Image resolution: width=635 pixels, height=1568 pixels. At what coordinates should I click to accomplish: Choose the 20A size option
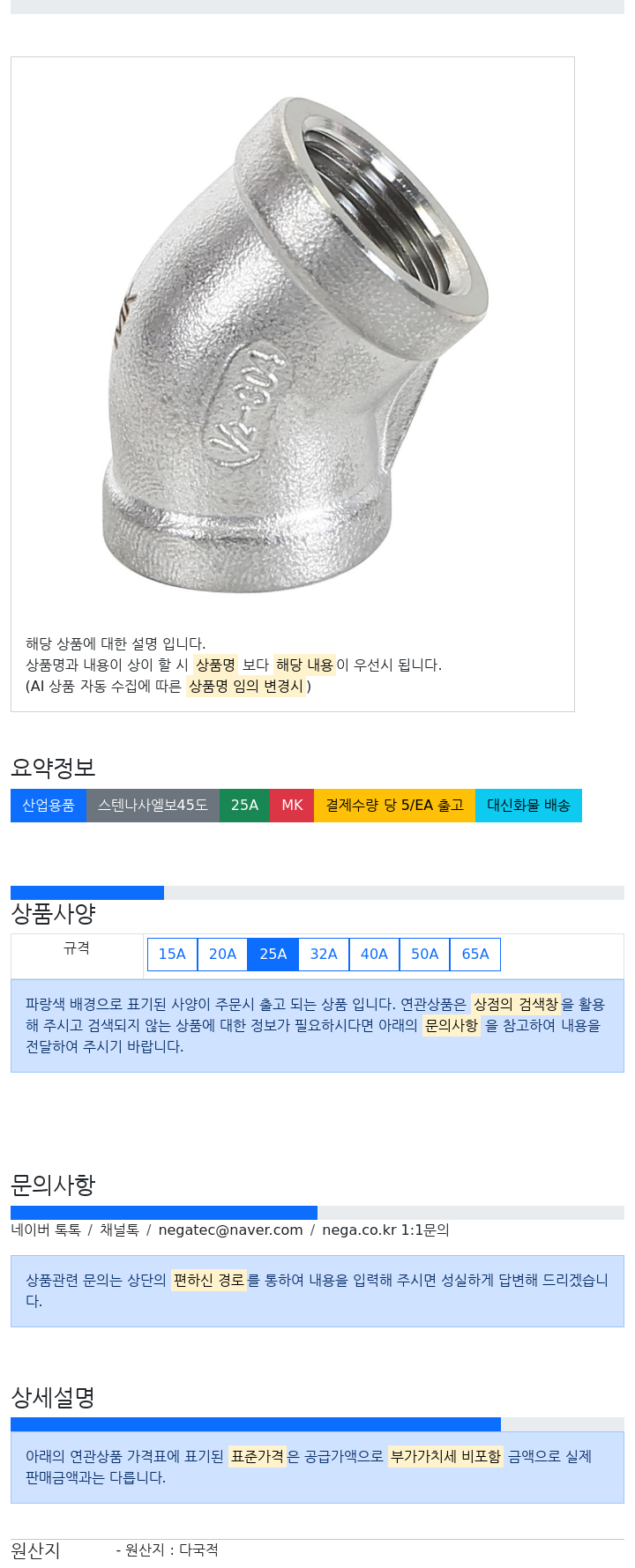pyautogui.click(x=222, y=955)
